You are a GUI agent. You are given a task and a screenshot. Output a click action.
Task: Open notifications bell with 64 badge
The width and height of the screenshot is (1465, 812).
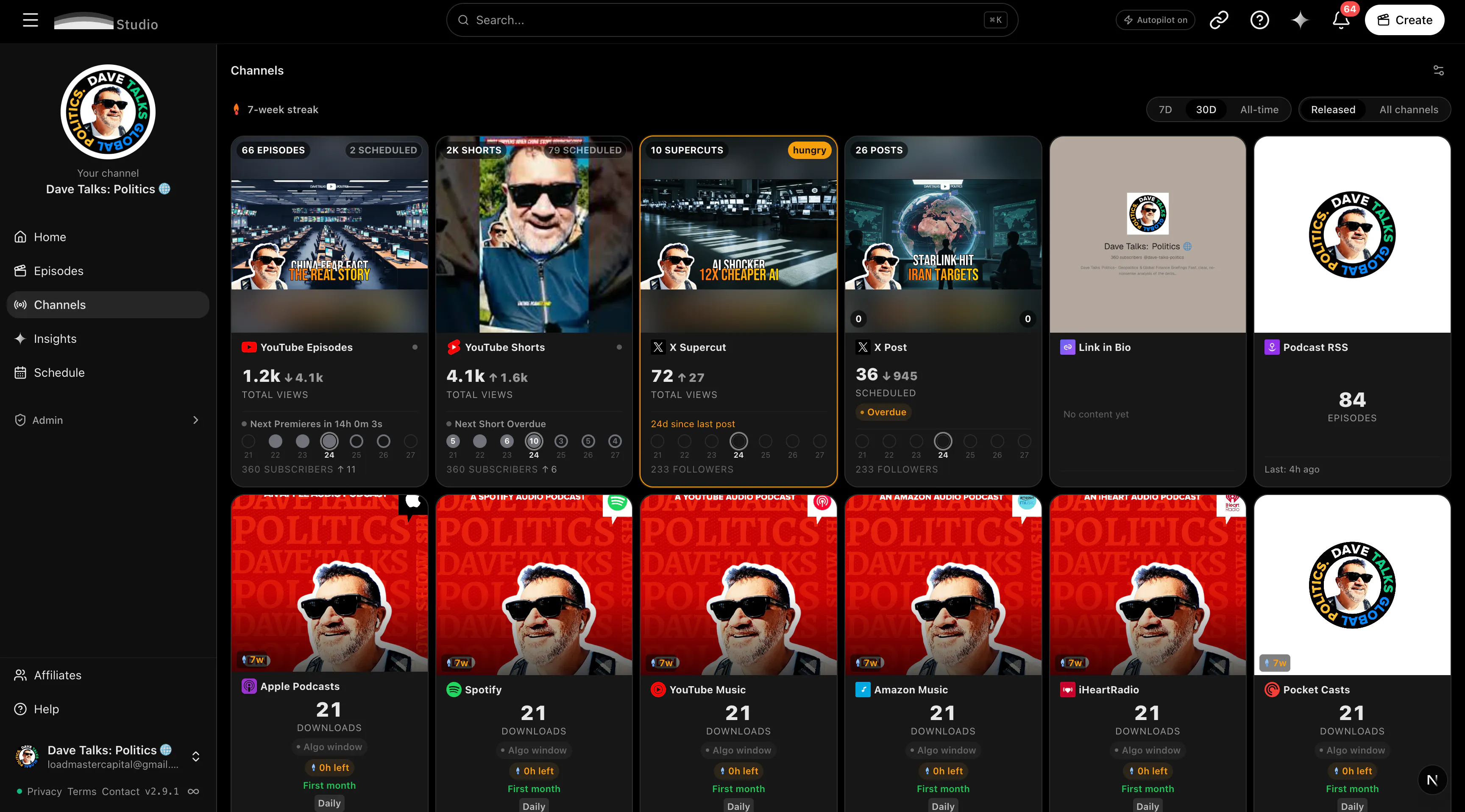click(1341, 20)
